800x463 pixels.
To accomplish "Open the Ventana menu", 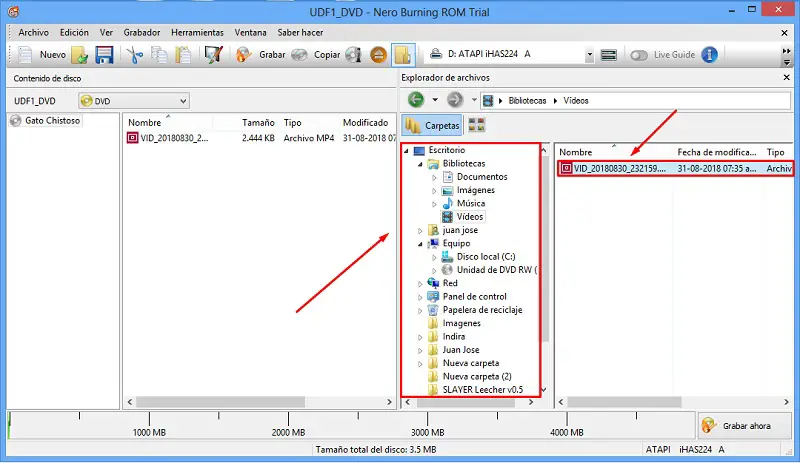I will [251, 32].
